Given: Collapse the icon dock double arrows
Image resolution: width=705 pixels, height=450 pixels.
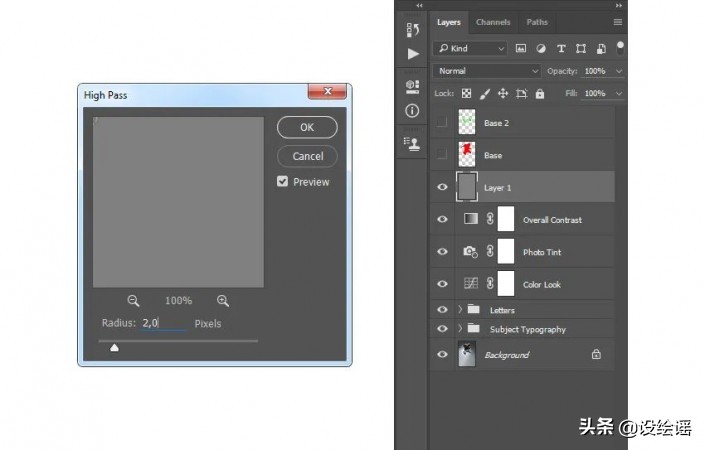Looking at the screenshot, I should pyautogui.click(x=419, y=5).
